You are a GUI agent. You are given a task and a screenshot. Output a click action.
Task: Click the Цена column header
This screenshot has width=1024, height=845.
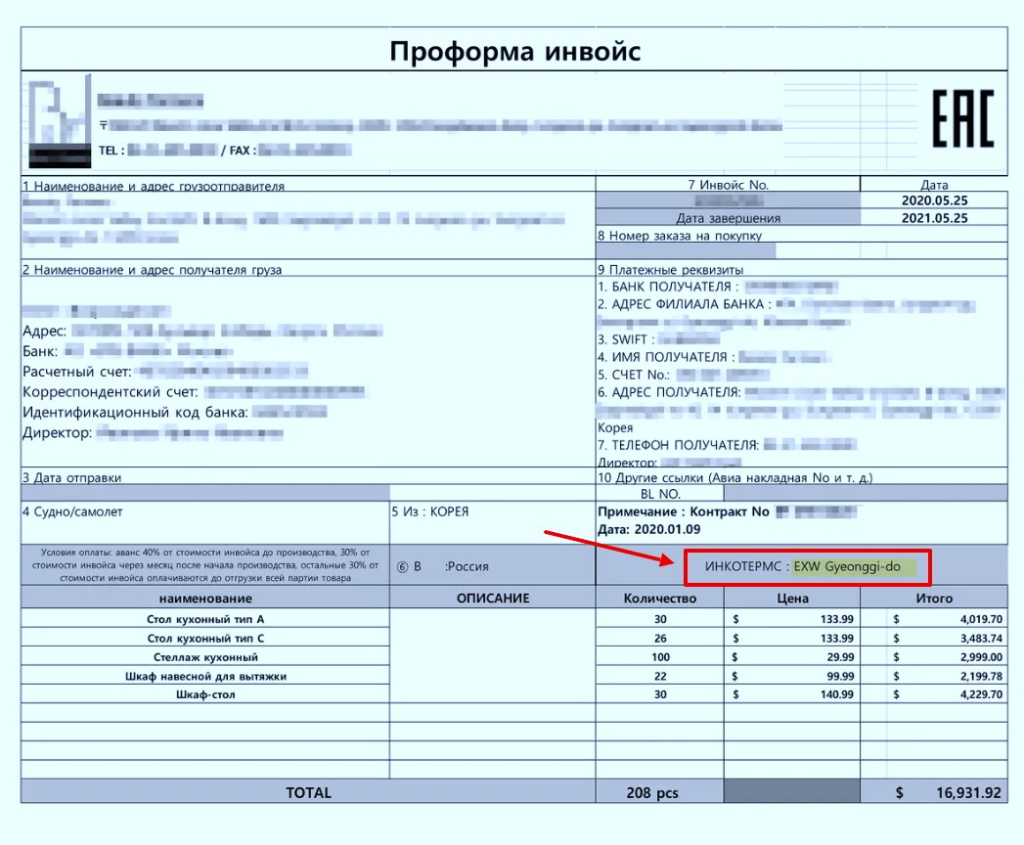[x=792, y=598]
